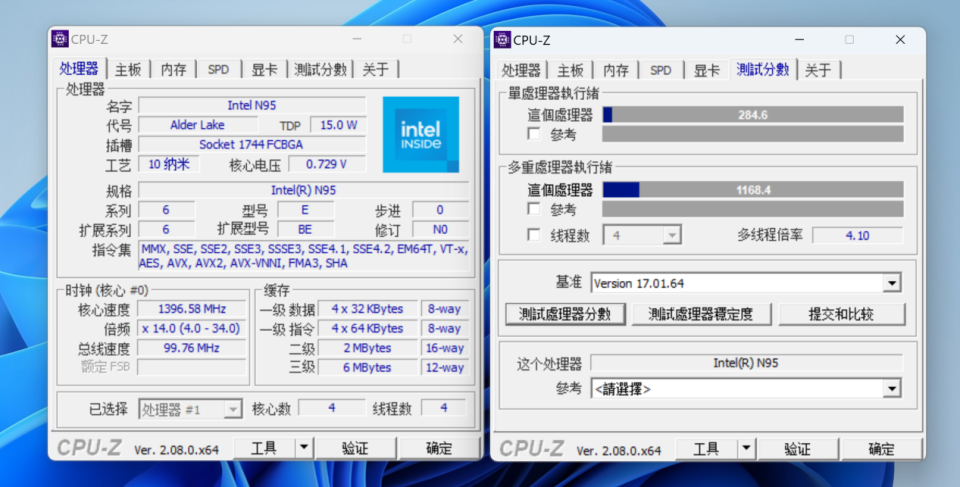The height and width of the screenshot is (487, 960).
Task: Open the 处理器 #1 selection dropdown
Action: [190, 409]
